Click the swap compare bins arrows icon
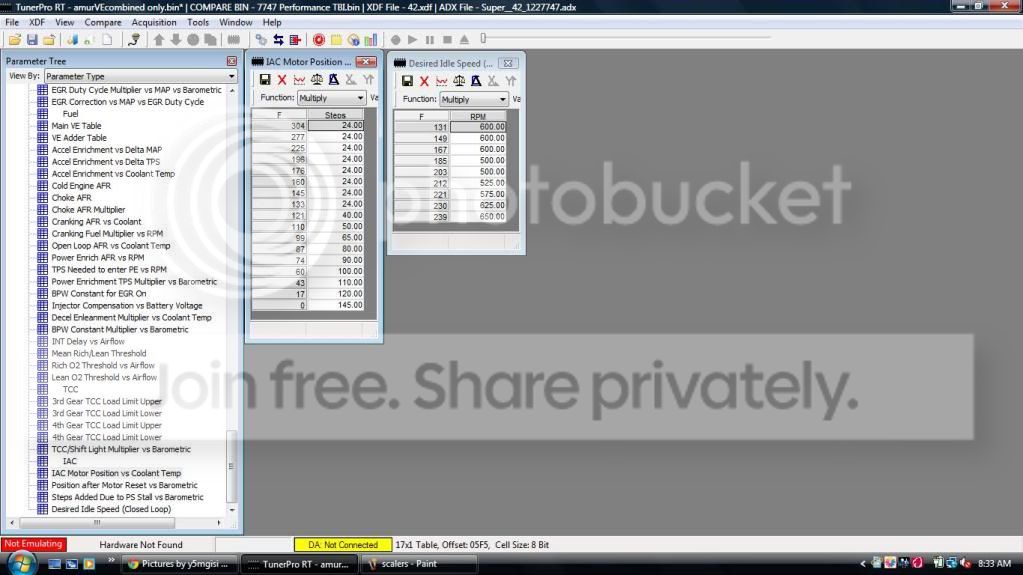The height and width of the screenshot is (575, 1023). click(279, 40)
